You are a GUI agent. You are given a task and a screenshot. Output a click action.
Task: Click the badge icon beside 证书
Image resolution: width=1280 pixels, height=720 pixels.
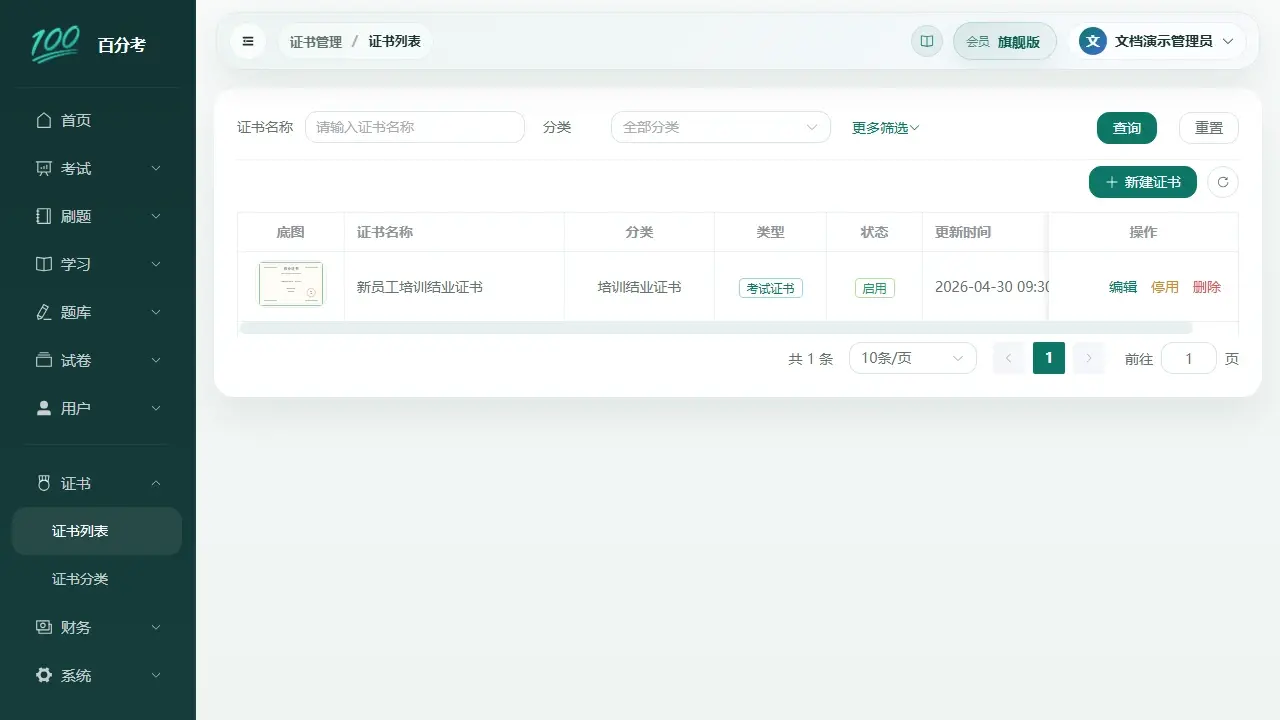43,483
